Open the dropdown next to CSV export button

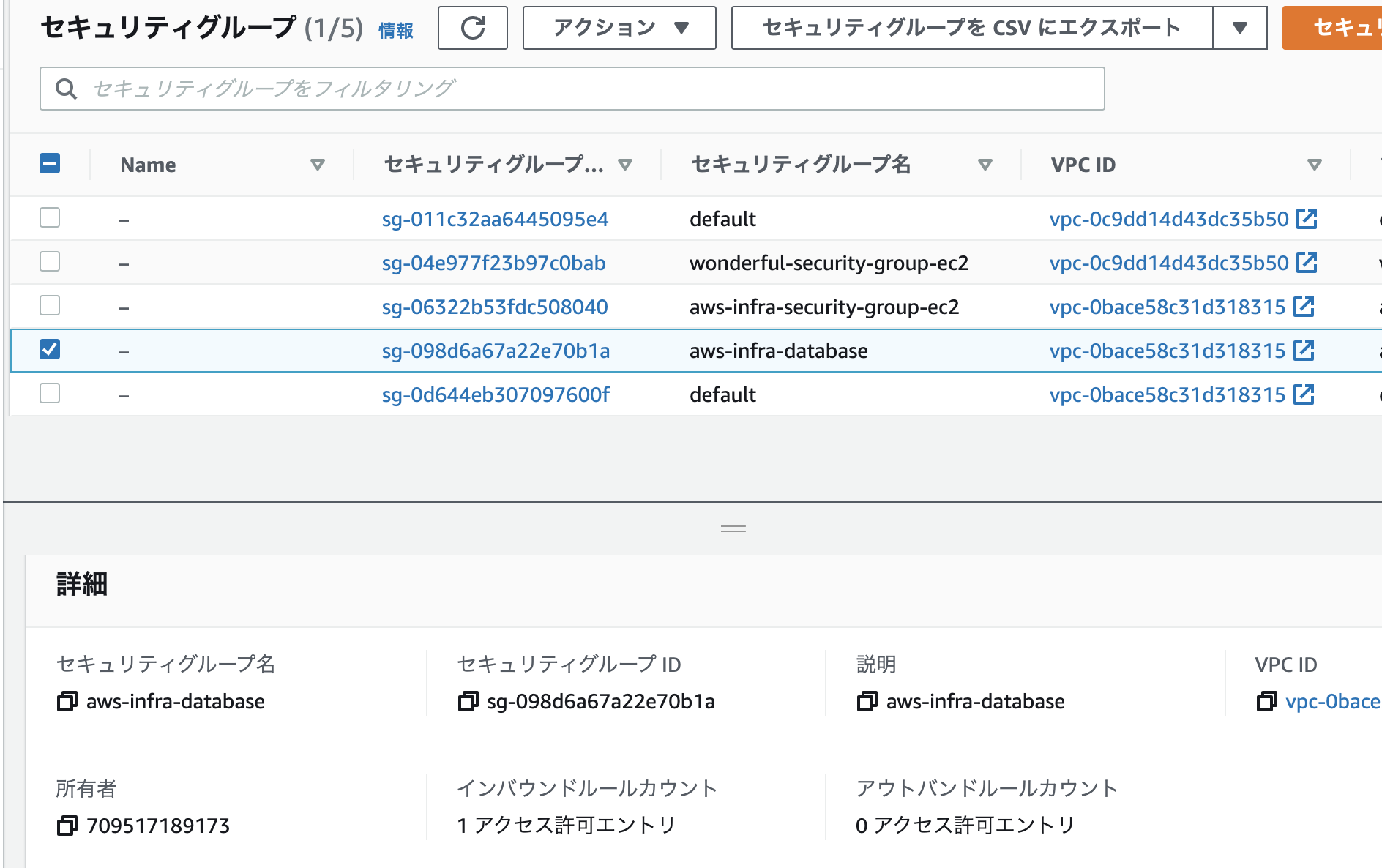coord(1239,29)
